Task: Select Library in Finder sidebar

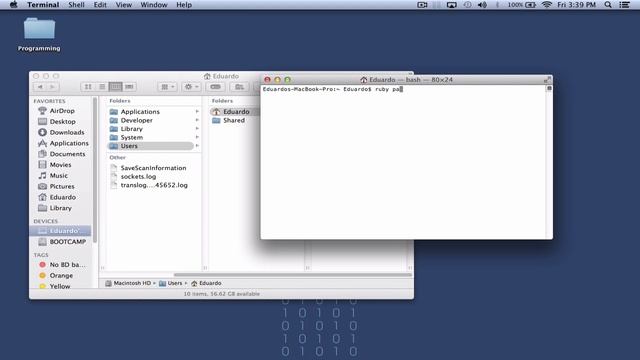Action: (x=61, y=208)
